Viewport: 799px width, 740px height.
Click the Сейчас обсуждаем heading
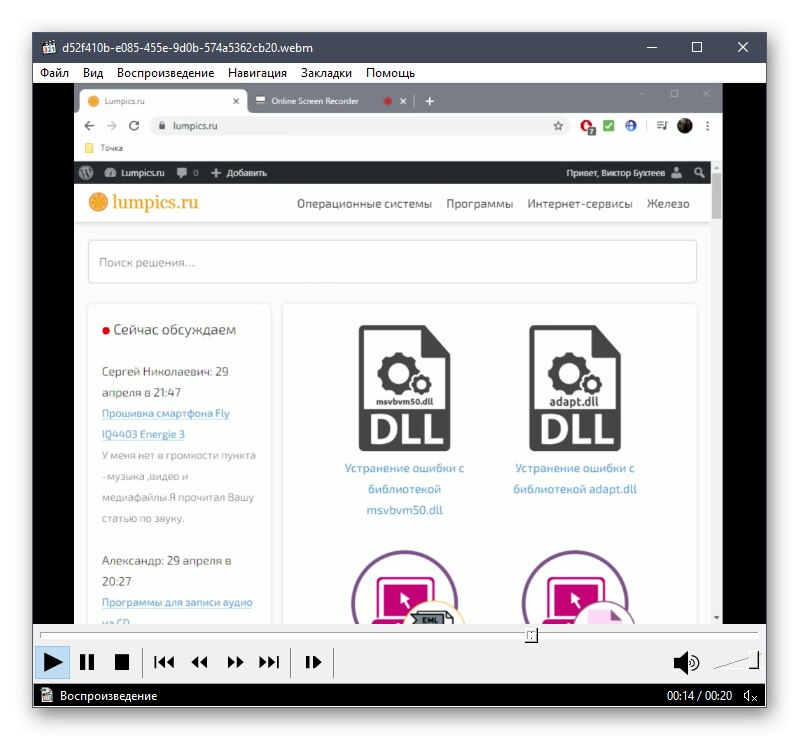click(174, 330)
